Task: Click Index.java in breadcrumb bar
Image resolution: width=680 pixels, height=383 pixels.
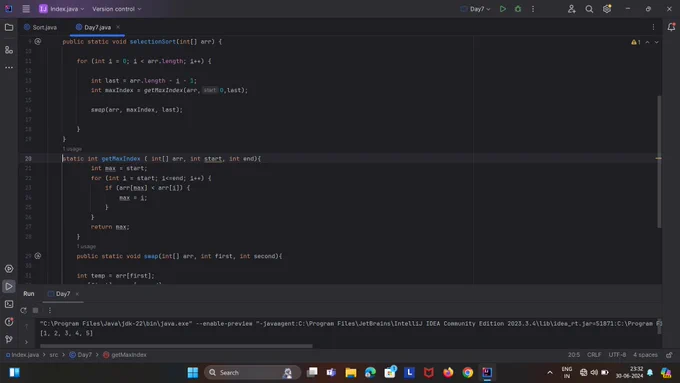Action: pyautogui.click(x=22, y=355)
